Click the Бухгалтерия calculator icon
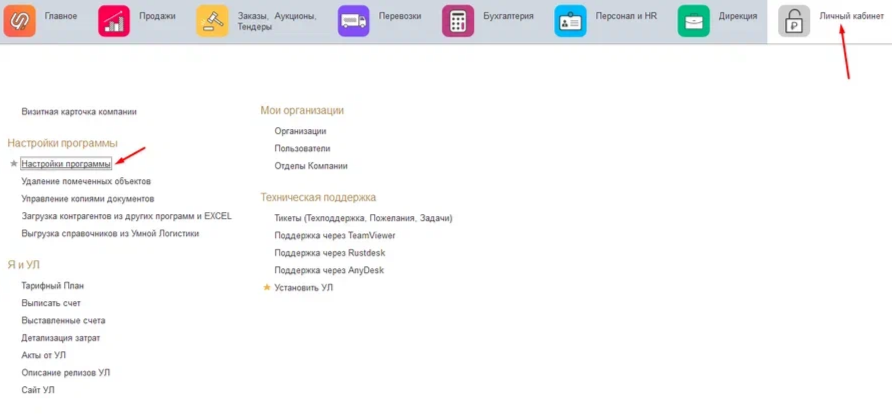Screen dimensions: 892x414 tap(458, 21)
